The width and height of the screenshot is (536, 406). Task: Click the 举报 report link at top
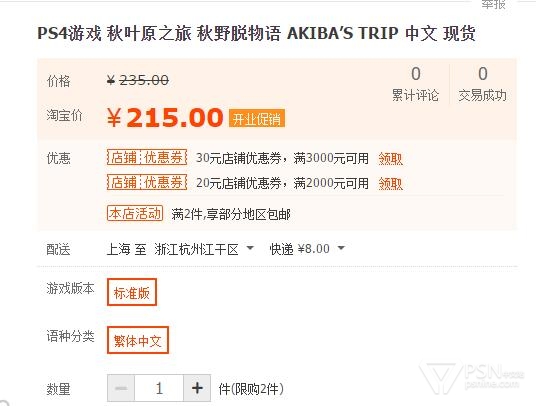coord(494,4)
